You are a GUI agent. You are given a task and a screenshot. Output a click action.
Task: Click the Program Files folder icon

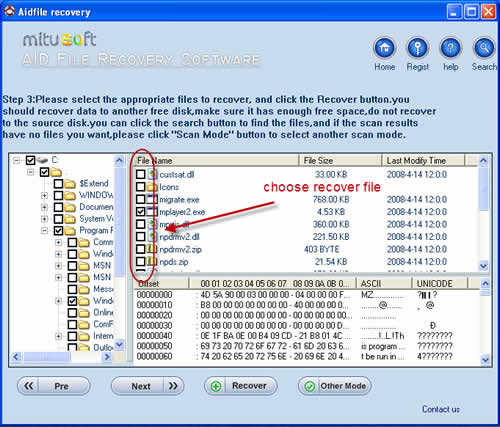tap(70, 230)
